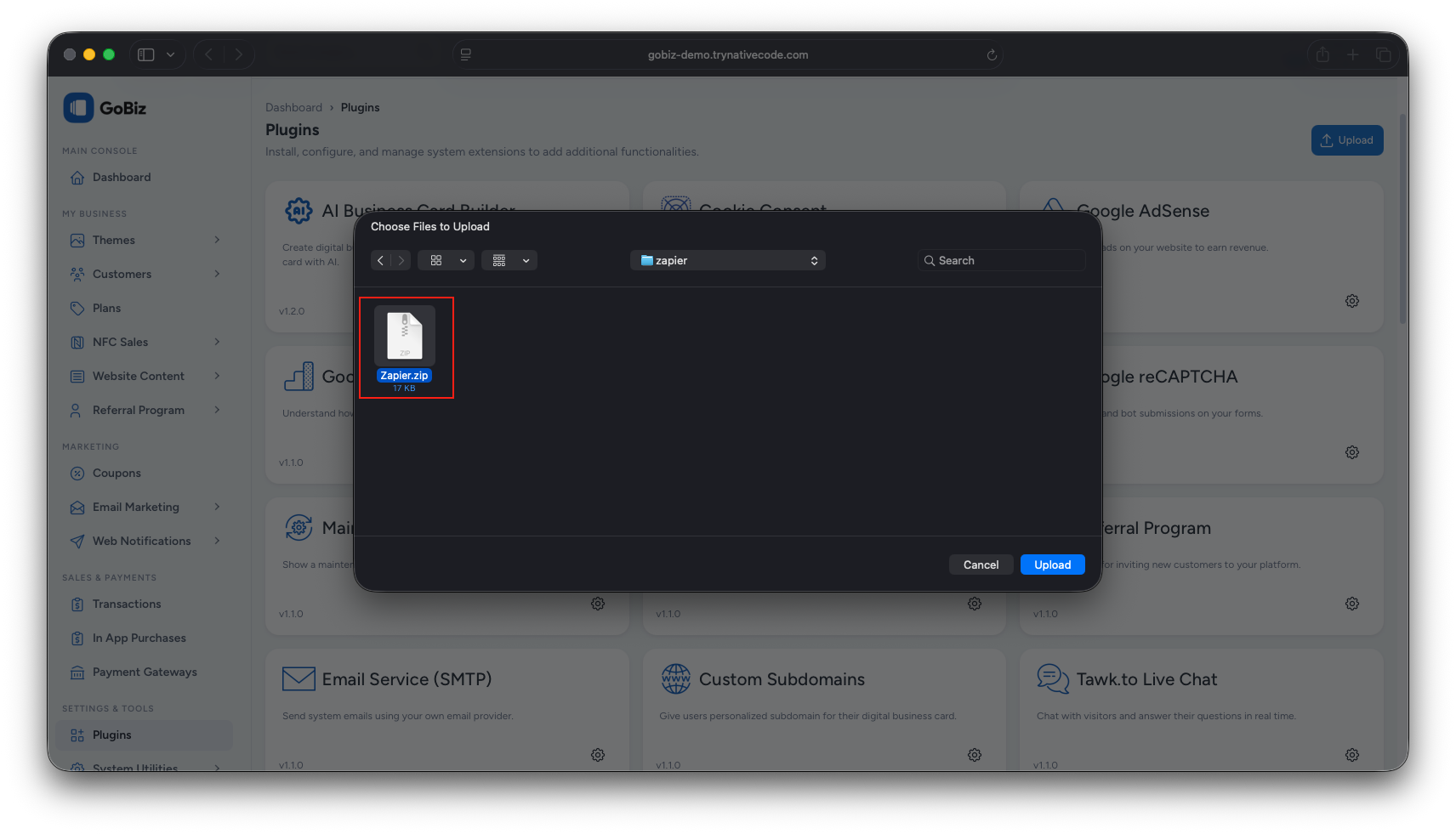This screenshot has height=834, width=1456.
Task: Click the Upload button in file dialog
Action: (x=1052, y=565)
